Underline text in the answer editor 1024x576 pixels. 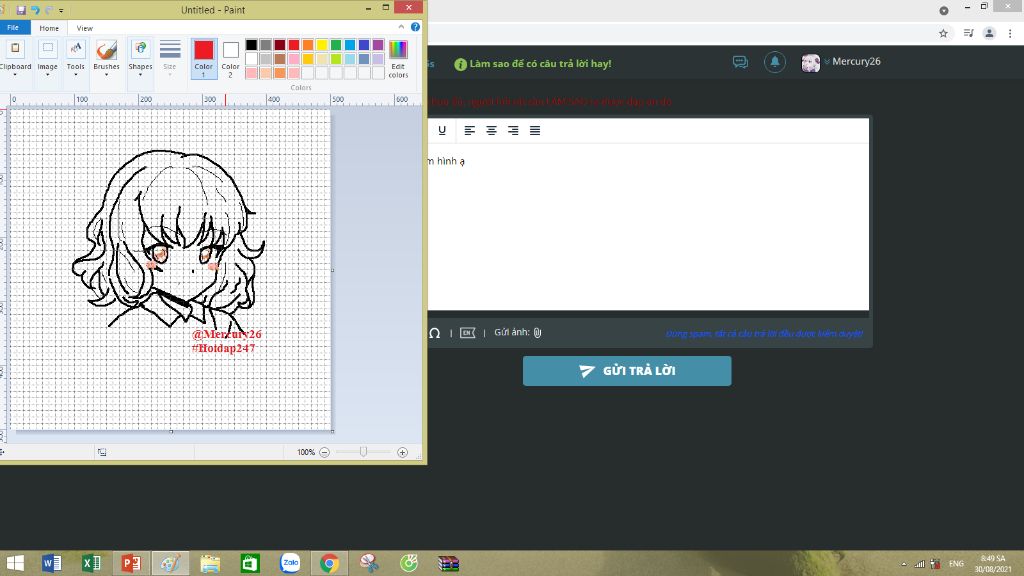click(442, 130)
